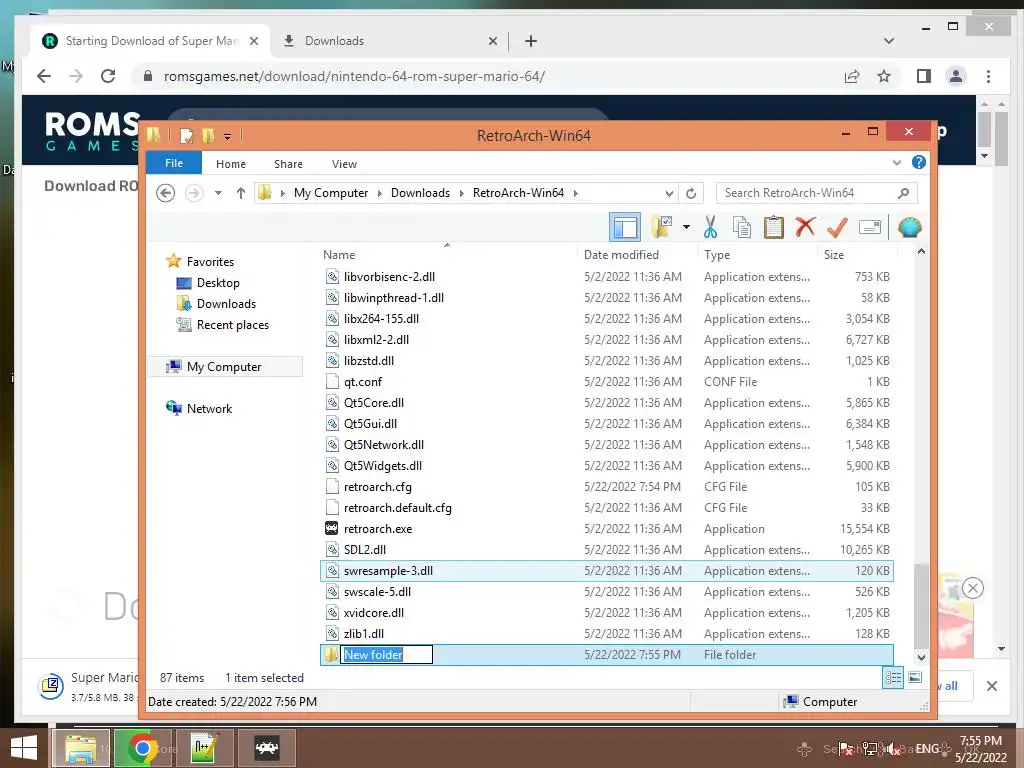Open the File ribbon tab
Screen dimensions: 1024x768
[x=174, y=163]
